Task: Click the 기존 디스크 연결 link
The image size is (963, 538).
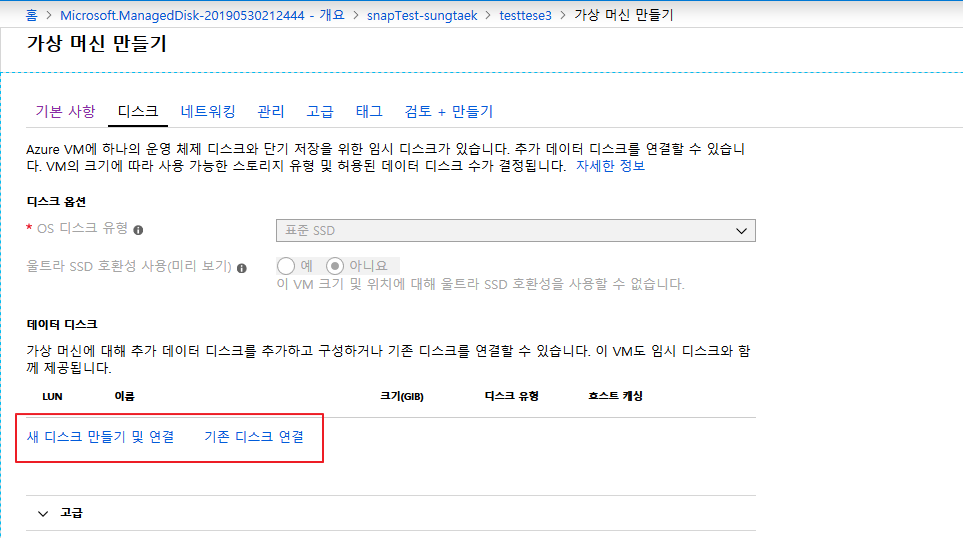Action: 254,437
